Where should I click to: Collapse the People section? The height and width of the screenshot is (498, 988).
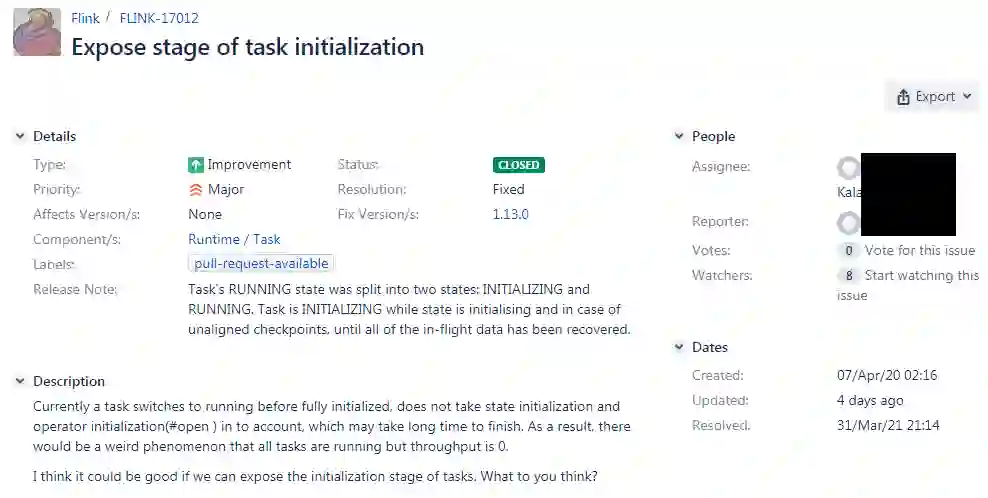coord(678,136)
